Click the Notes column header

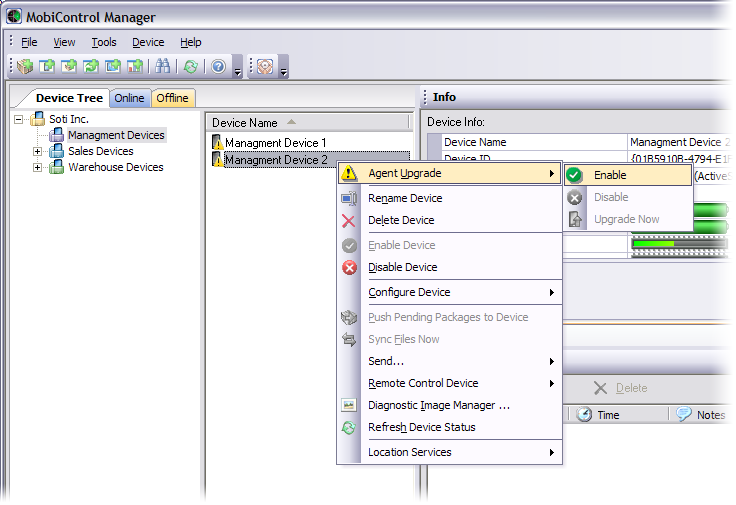coord(702,415)
